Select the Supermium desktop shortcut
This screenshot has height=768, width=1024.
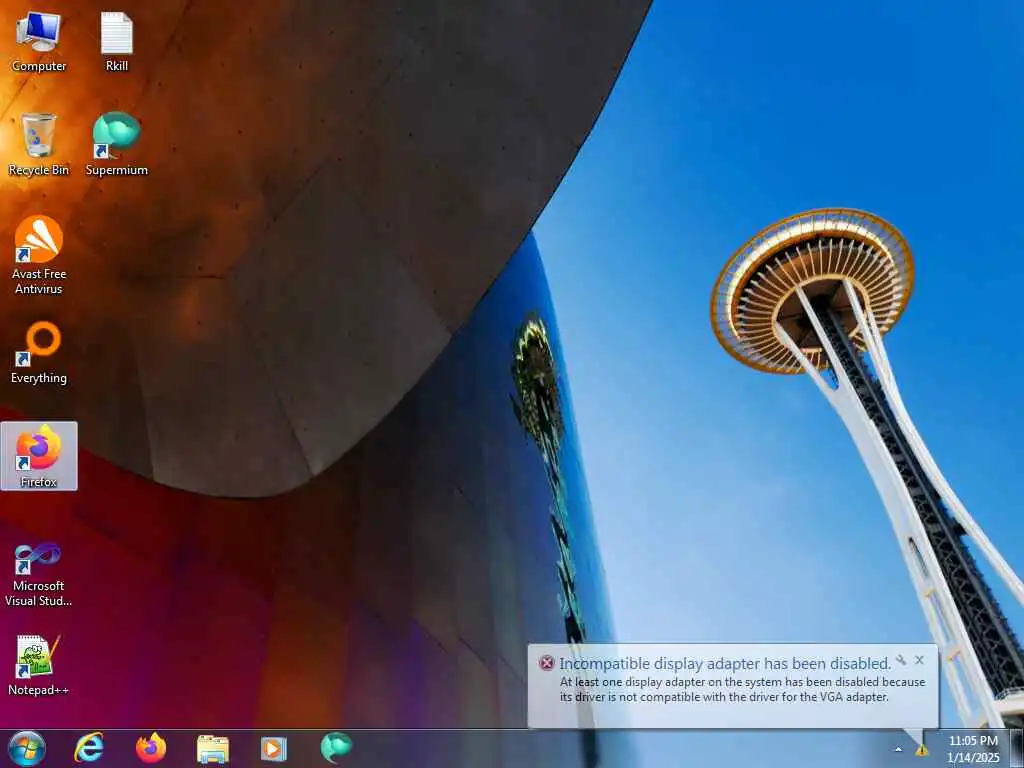[117, 144]
